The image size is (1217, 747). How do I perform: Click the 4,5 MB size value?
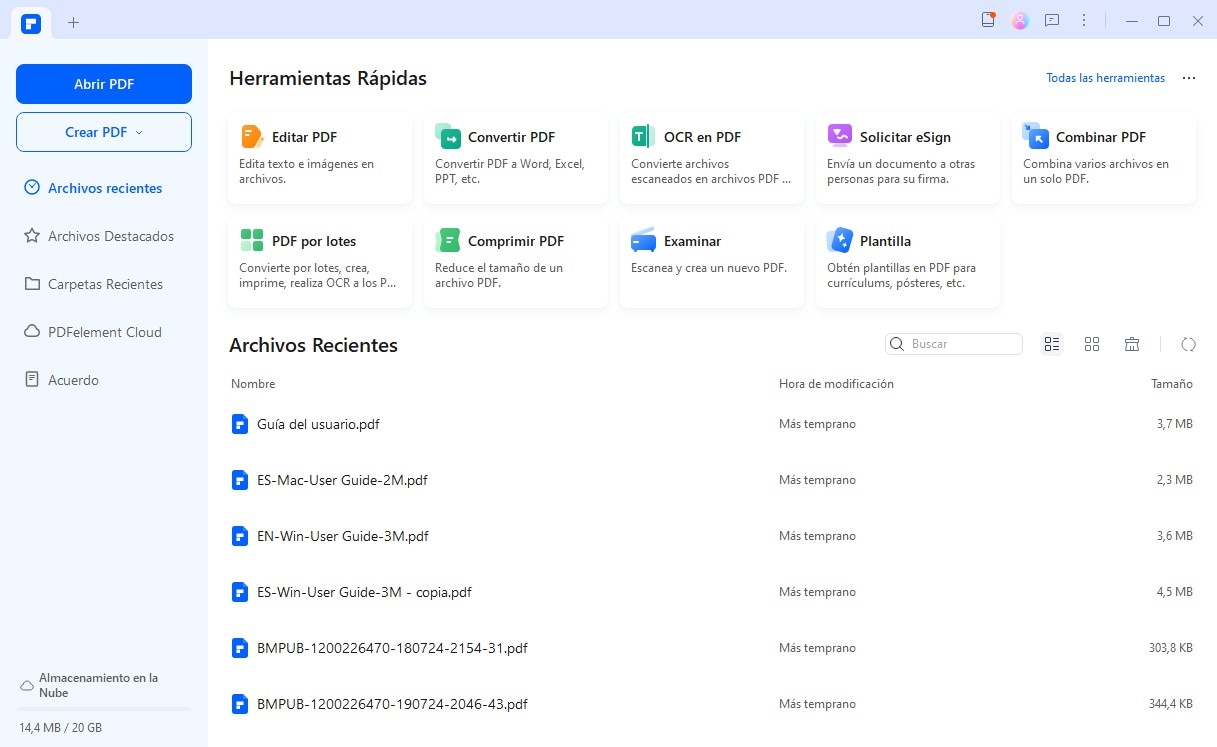pos(1174,592)
